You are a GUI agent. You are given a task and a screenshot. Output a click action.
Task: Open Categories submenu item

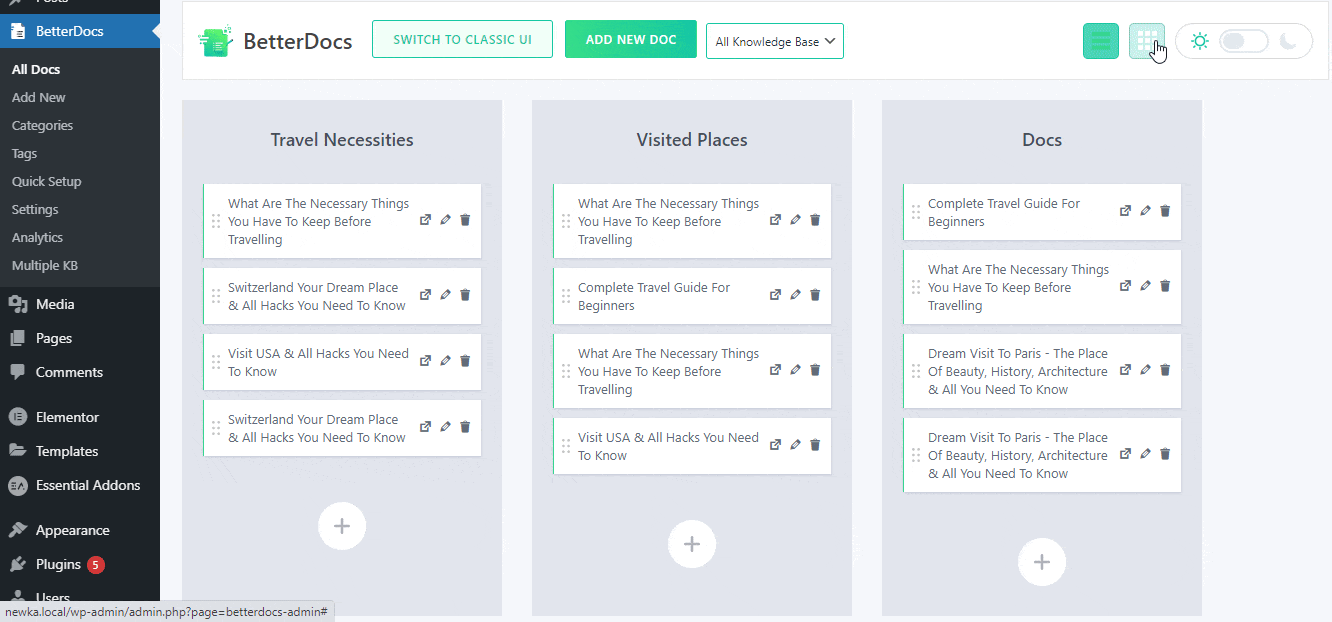(42, 126)
